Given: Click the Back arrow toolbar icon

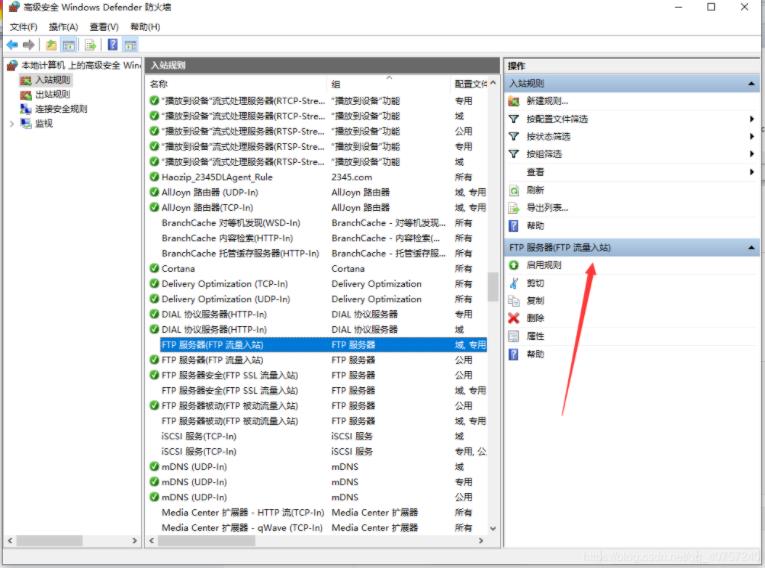Looking at the screenshot, I should (x=12, y=45).
